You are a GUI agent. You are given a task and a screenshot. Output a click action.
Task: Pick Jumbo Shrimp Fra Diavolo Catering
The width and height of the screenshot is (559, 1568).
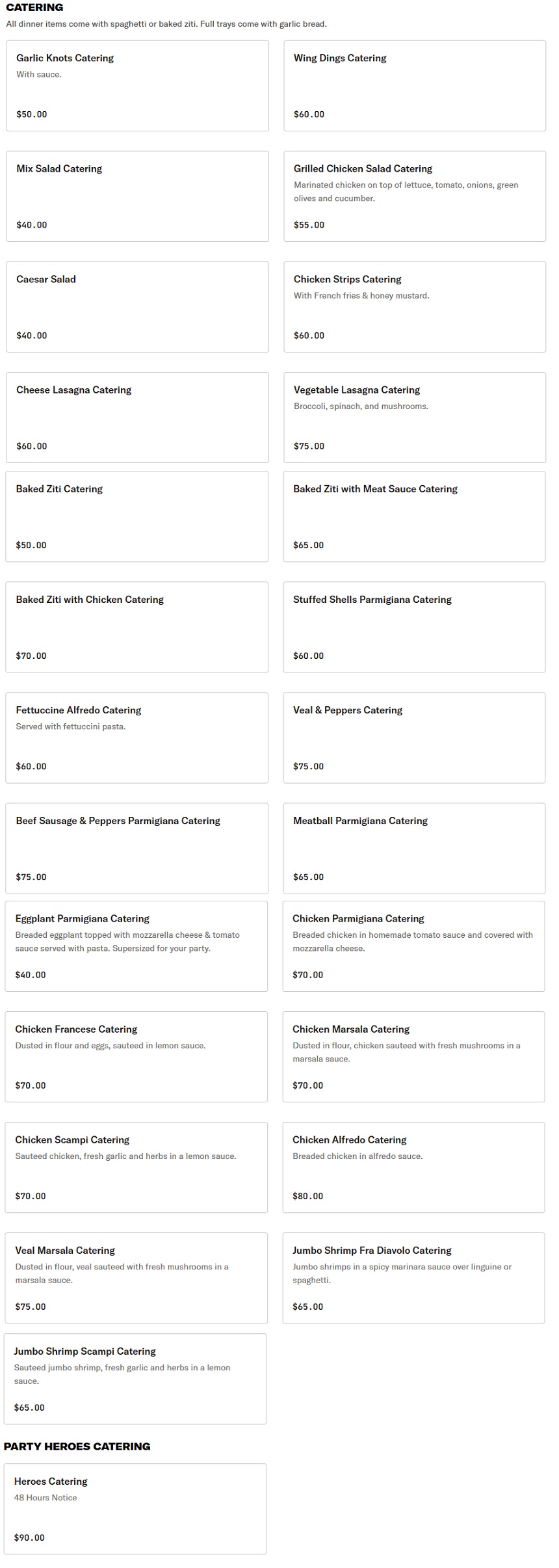point(413,1278)
